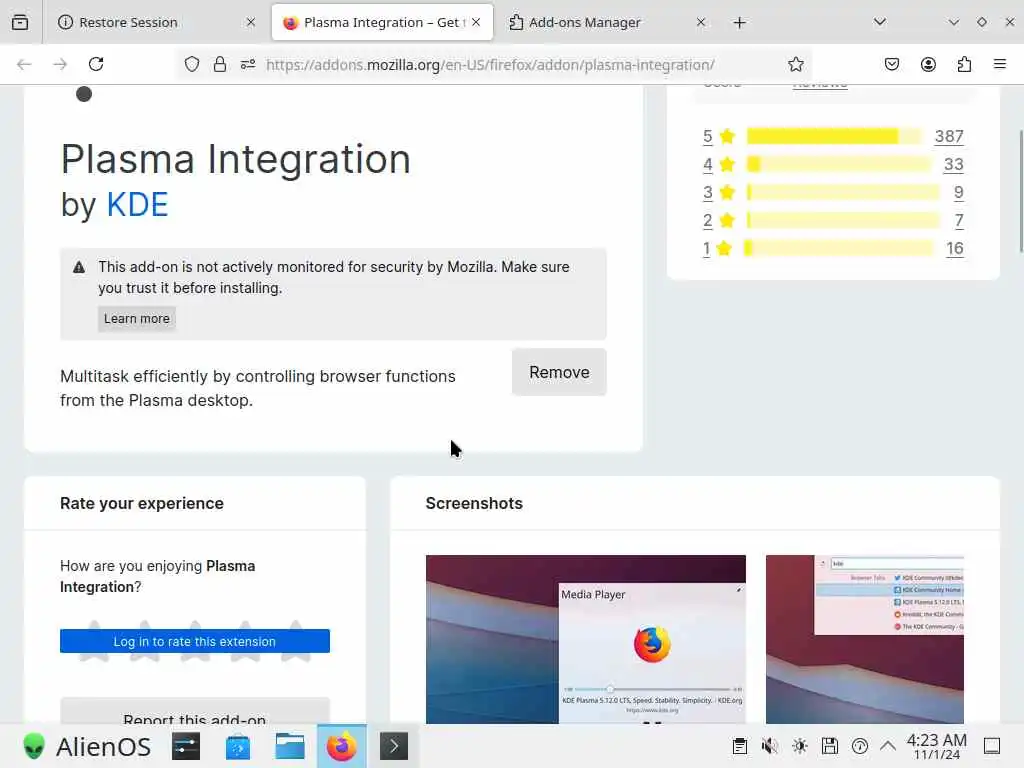Screen dimensions: 1024x768
Task: Open extensions puzzle icon in toolbar
Action: (x=964, y=64)
